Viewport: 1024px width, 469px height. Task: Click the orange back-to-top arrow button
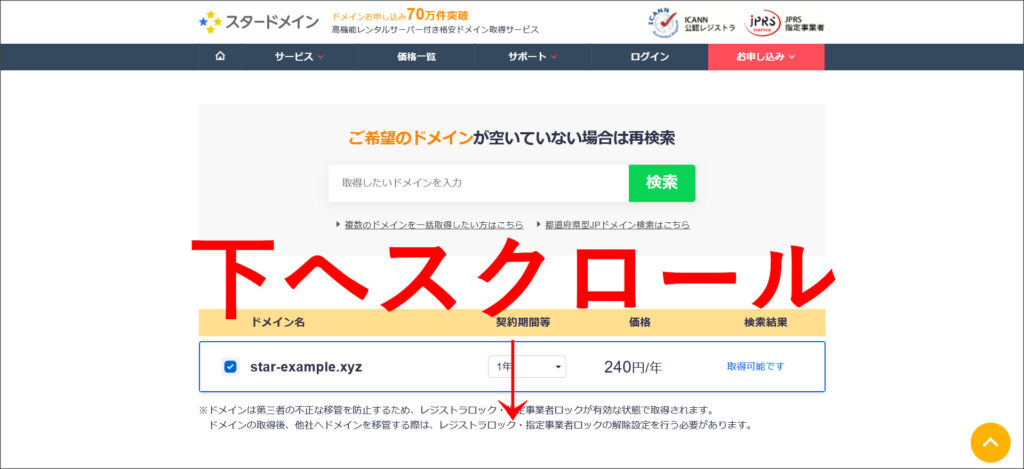[991, 443]
